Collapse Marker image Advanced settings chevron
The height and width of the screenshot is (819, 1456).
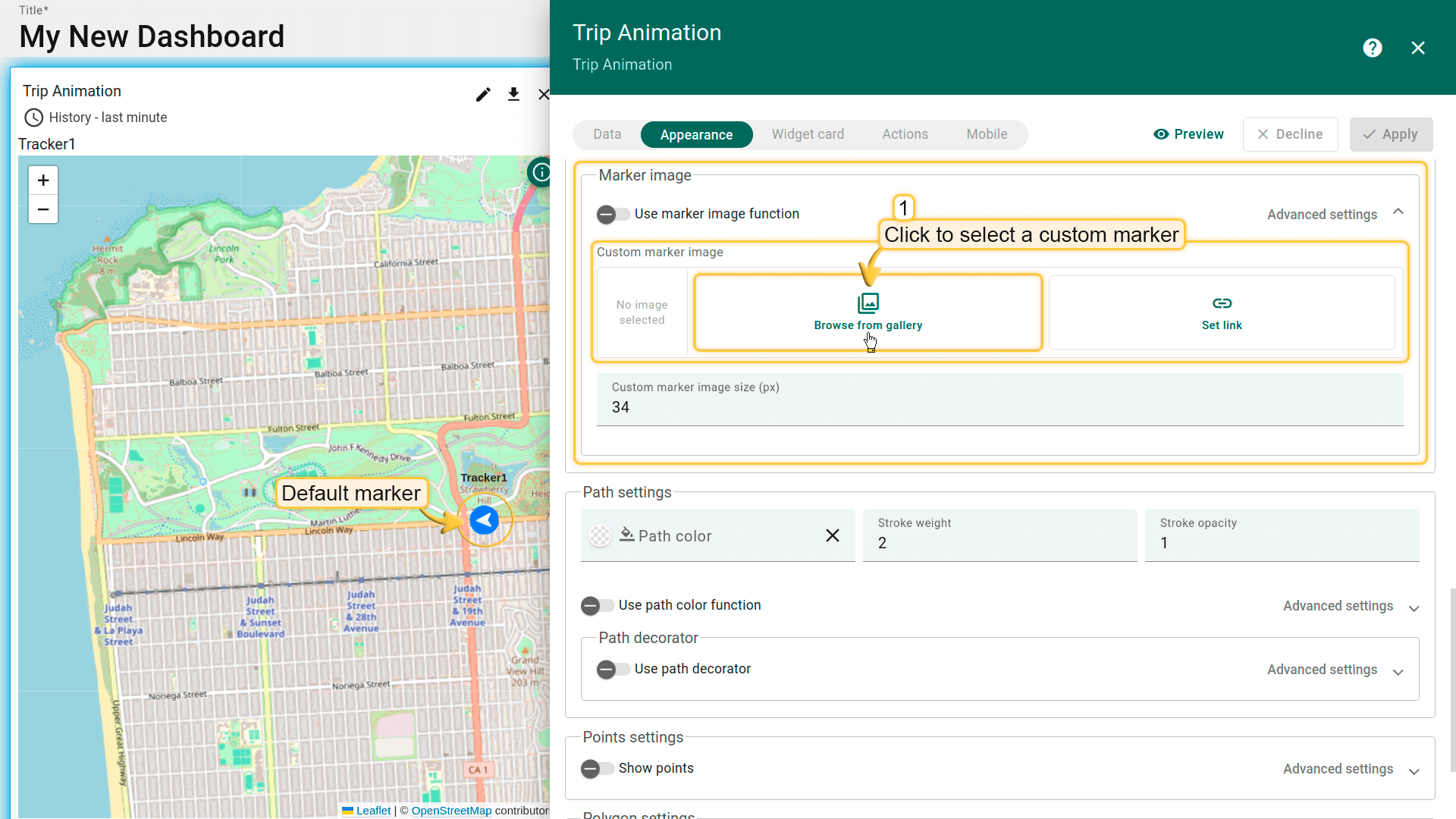[1398, 212]
